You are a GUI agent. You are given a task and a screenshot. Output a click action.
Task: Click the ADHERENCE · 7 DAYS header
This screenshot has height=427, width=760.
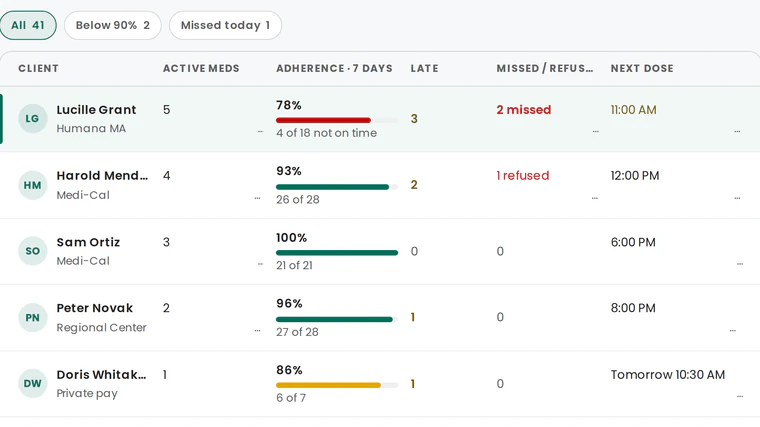(x=334, y=68)
